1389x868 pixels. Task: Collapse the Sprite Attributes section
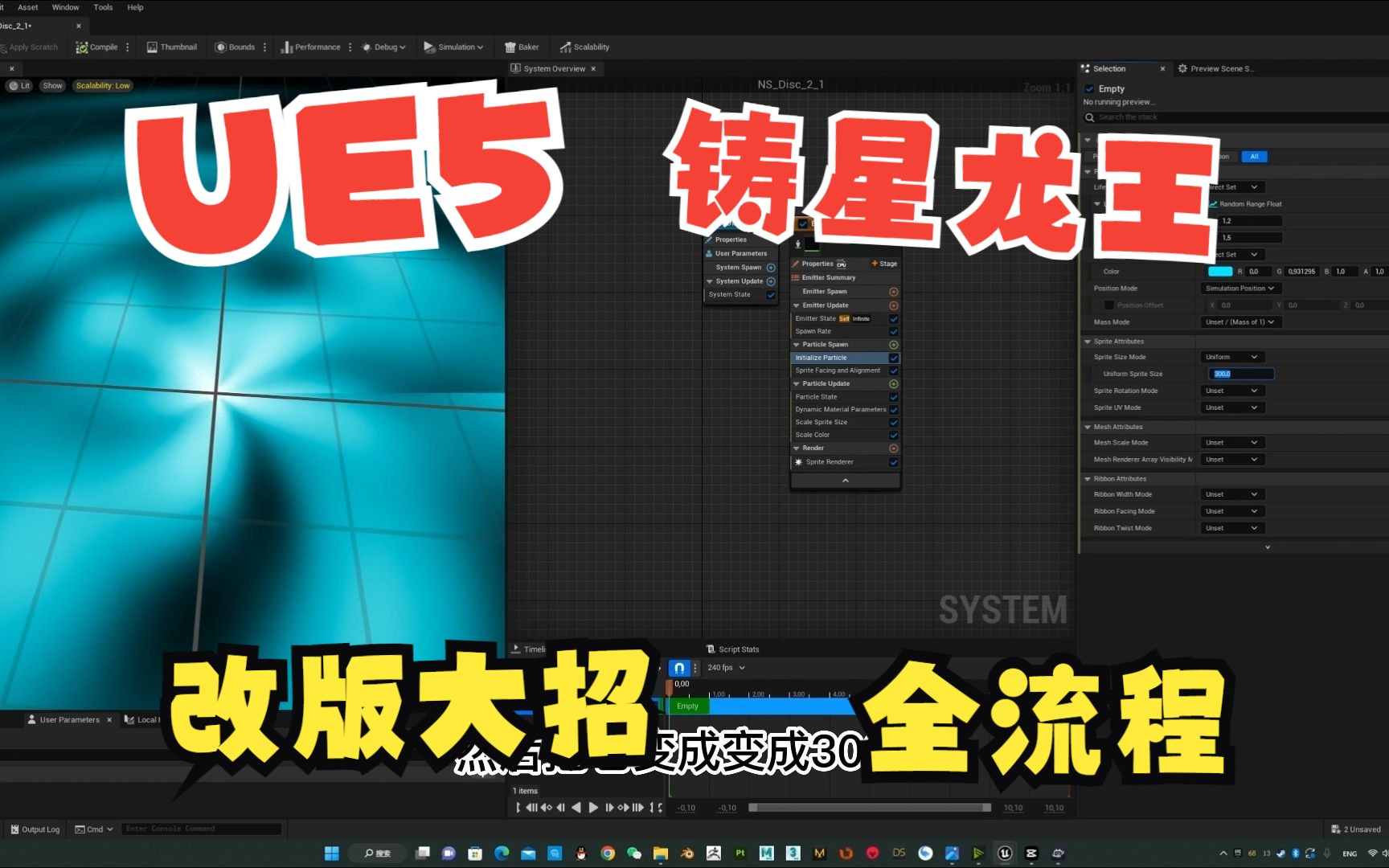(1088, 342)
